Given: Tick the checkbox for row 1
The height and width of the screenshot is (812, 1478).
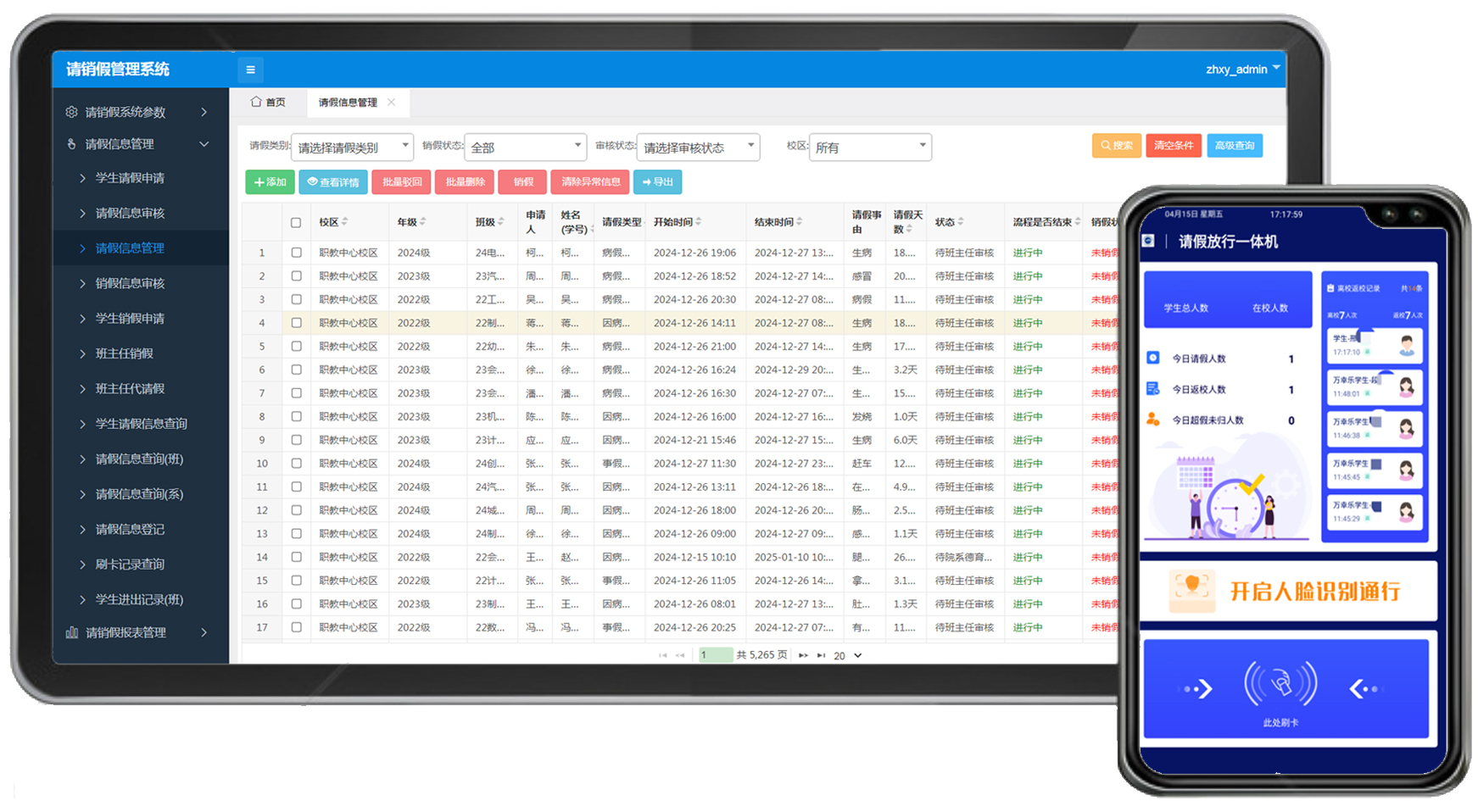Looking at the screenshot, I should coord(296,253).
